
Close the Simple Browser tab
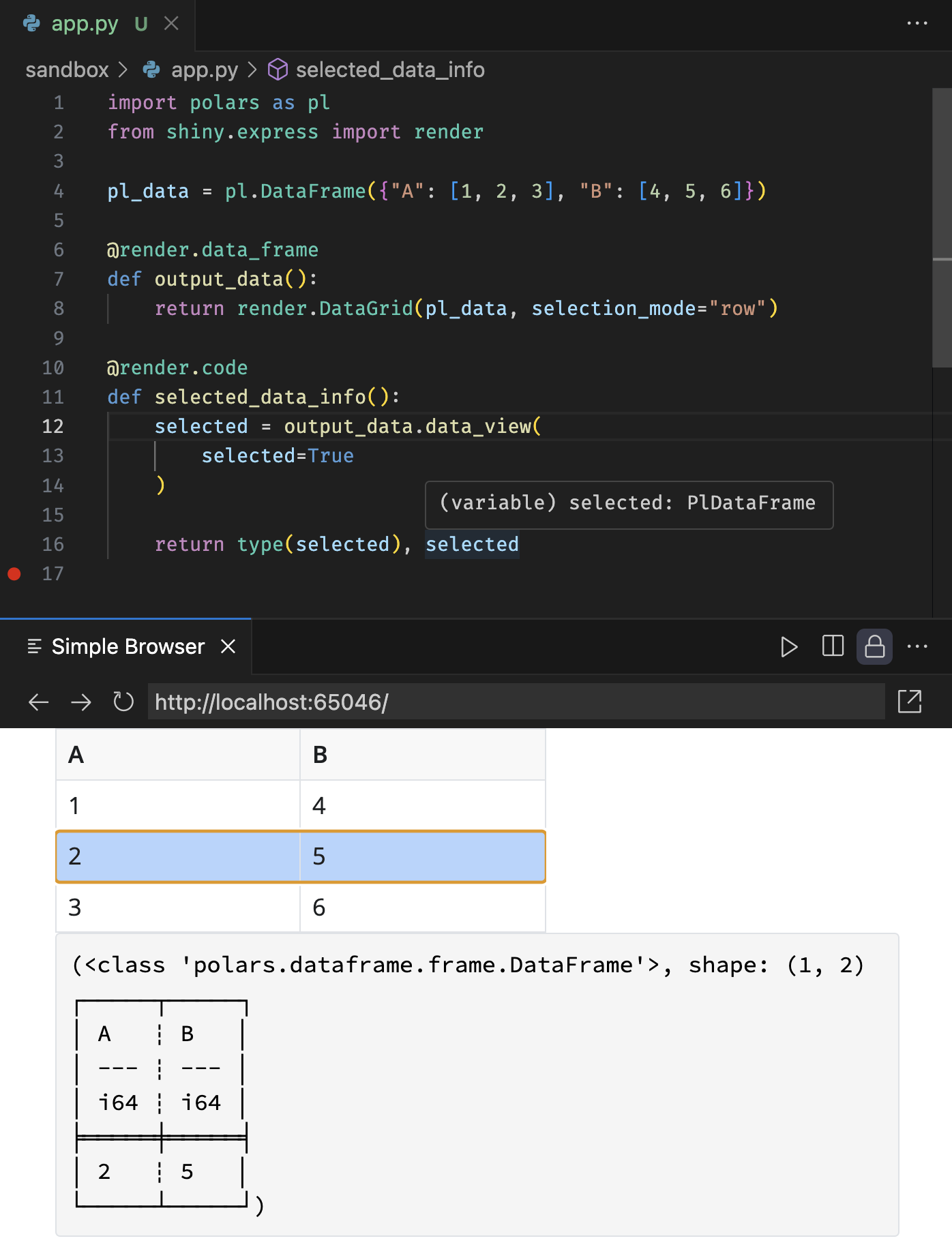point(228,646)
